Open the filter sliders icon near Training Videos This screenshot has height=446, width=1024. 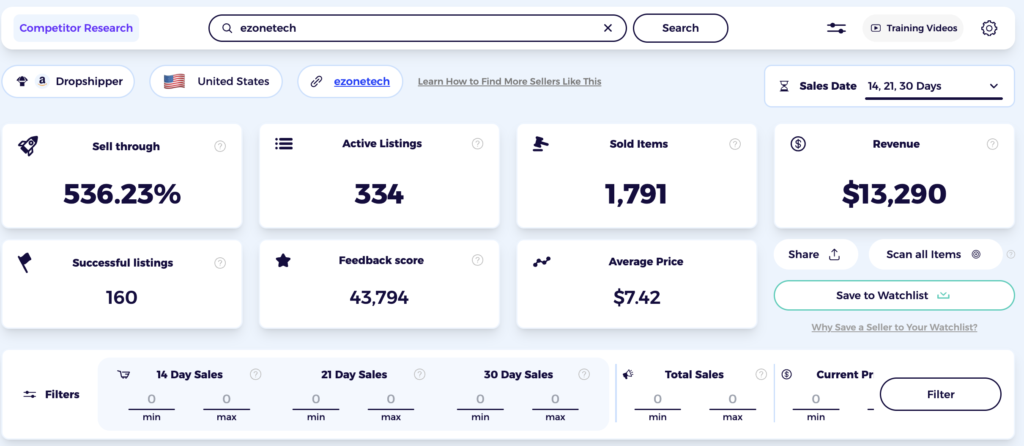836,28
